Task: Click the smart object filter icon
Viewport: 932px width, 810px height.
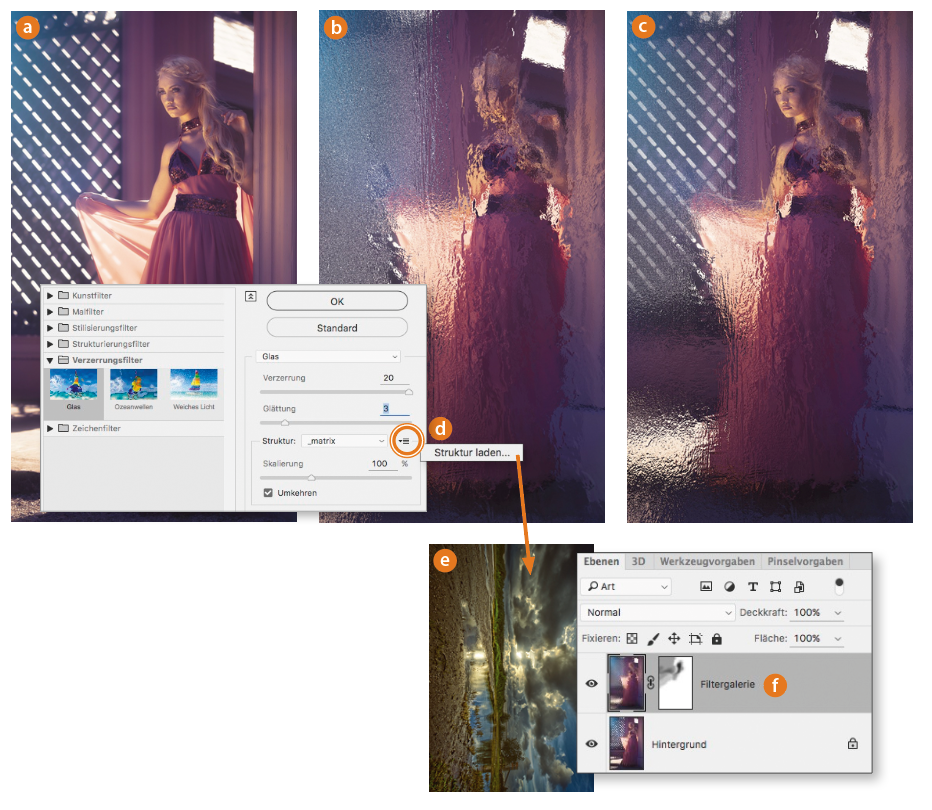Action: 798,587
